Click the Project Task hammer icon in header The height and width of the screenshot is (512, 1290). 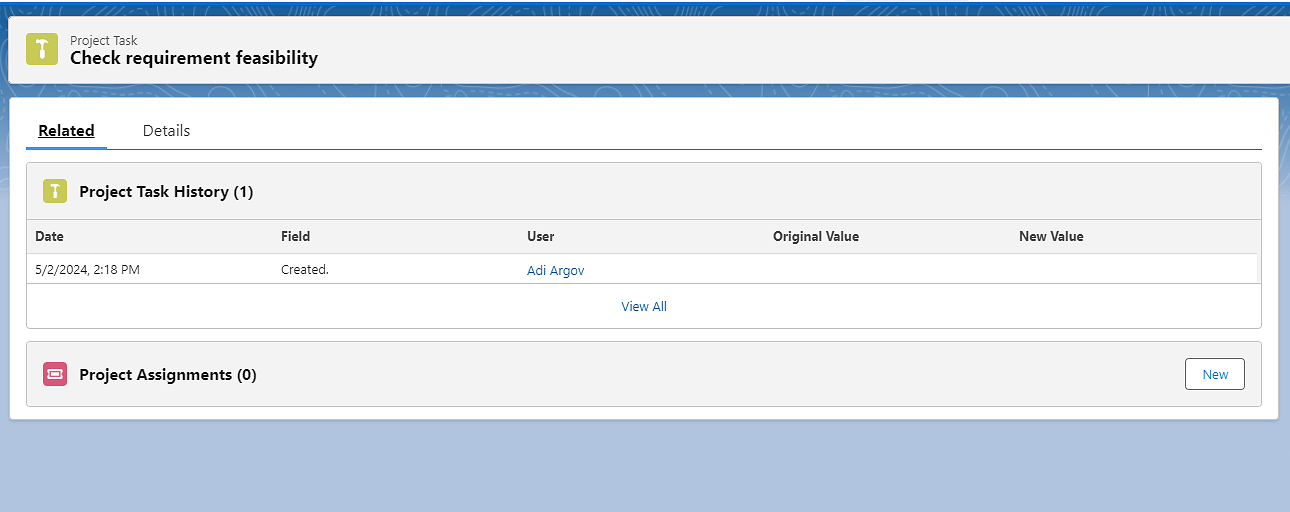click(42, 49)
